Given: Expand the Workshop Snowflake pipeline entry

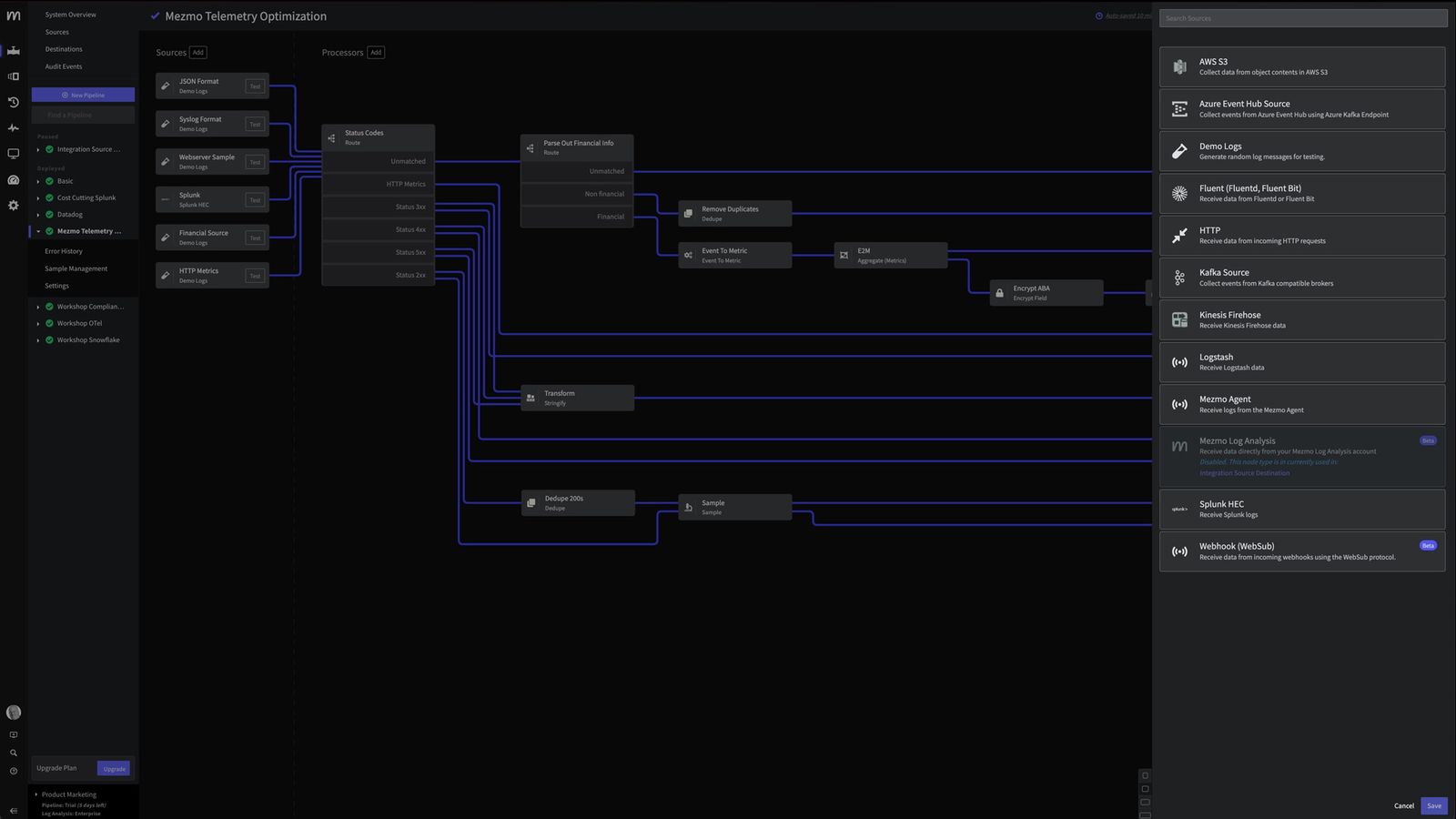Looking at the screenshot, I should click(38, 339).
